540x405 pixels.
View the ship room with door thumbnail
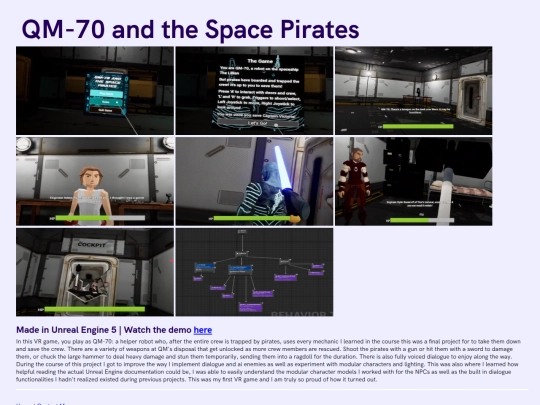414,91
